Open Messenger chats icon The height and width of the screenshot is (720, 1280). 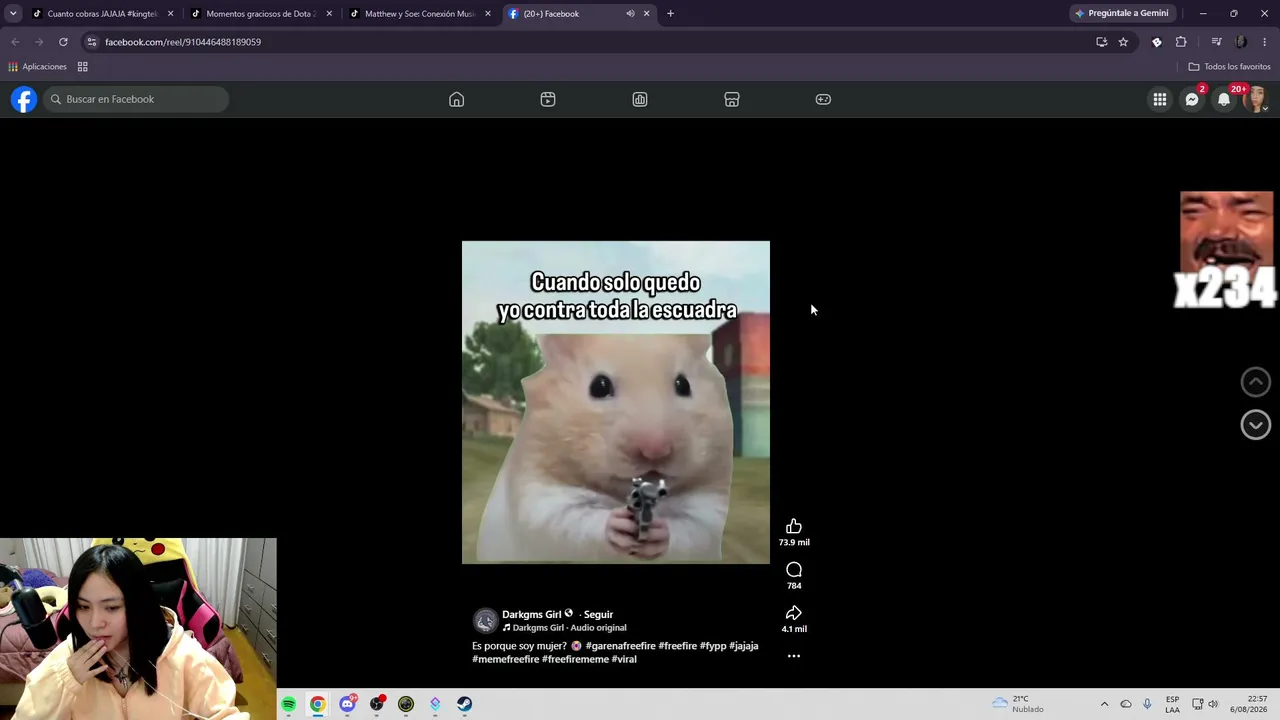(1192, 99)
